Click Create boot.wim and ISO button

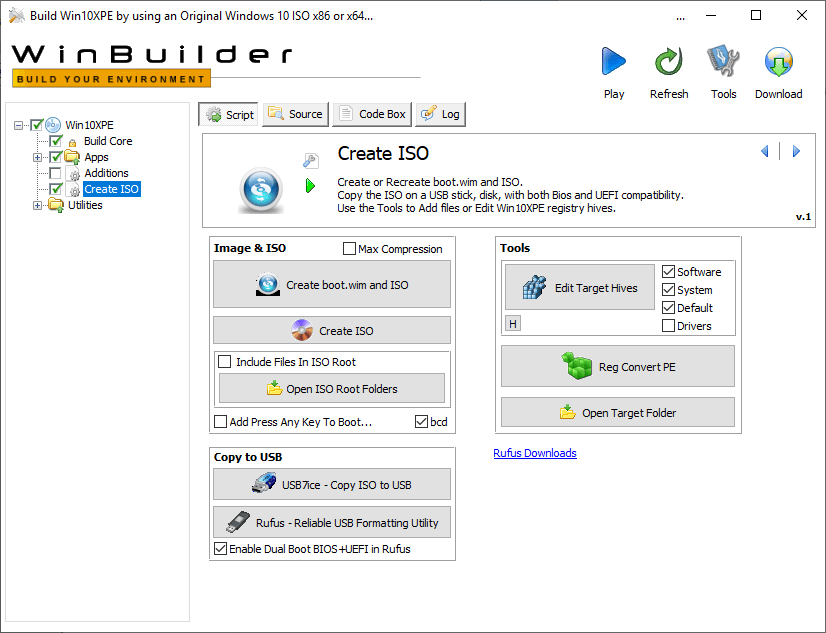click(332, 284)
